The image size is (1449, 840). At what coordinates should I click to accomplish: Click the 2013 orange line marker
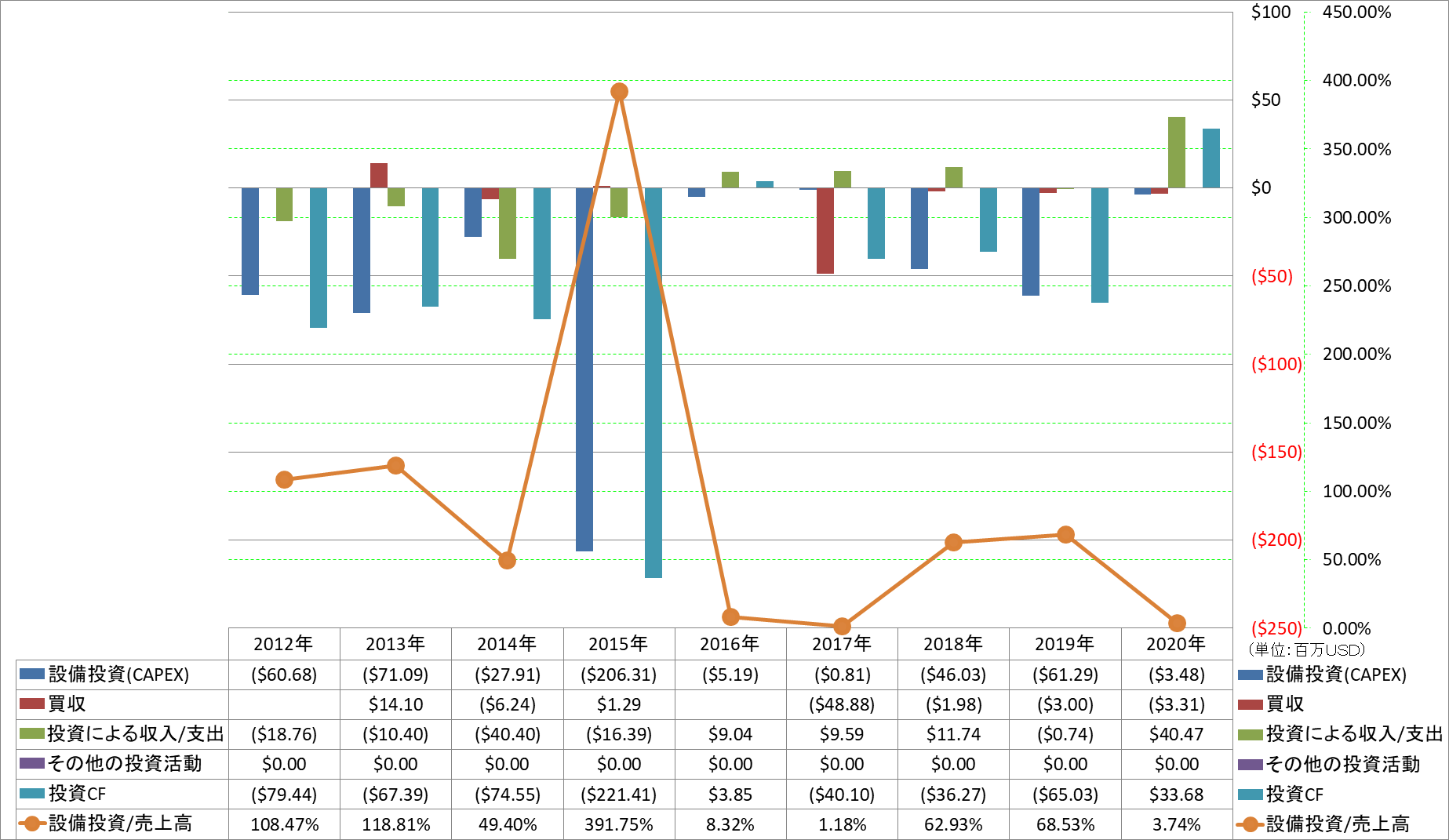396,466
